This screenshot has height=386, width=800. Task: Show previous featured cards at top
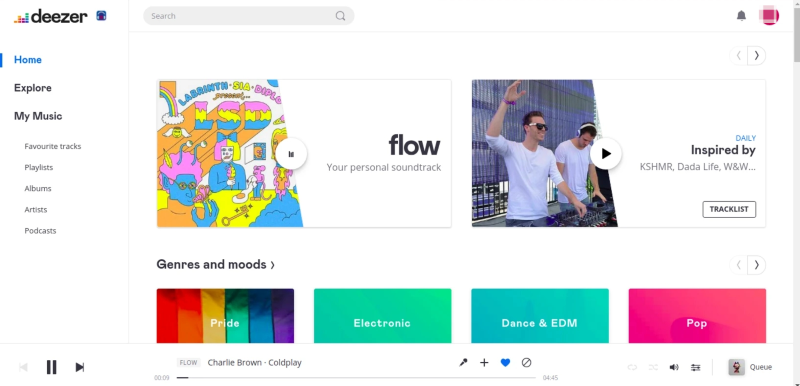739,56
